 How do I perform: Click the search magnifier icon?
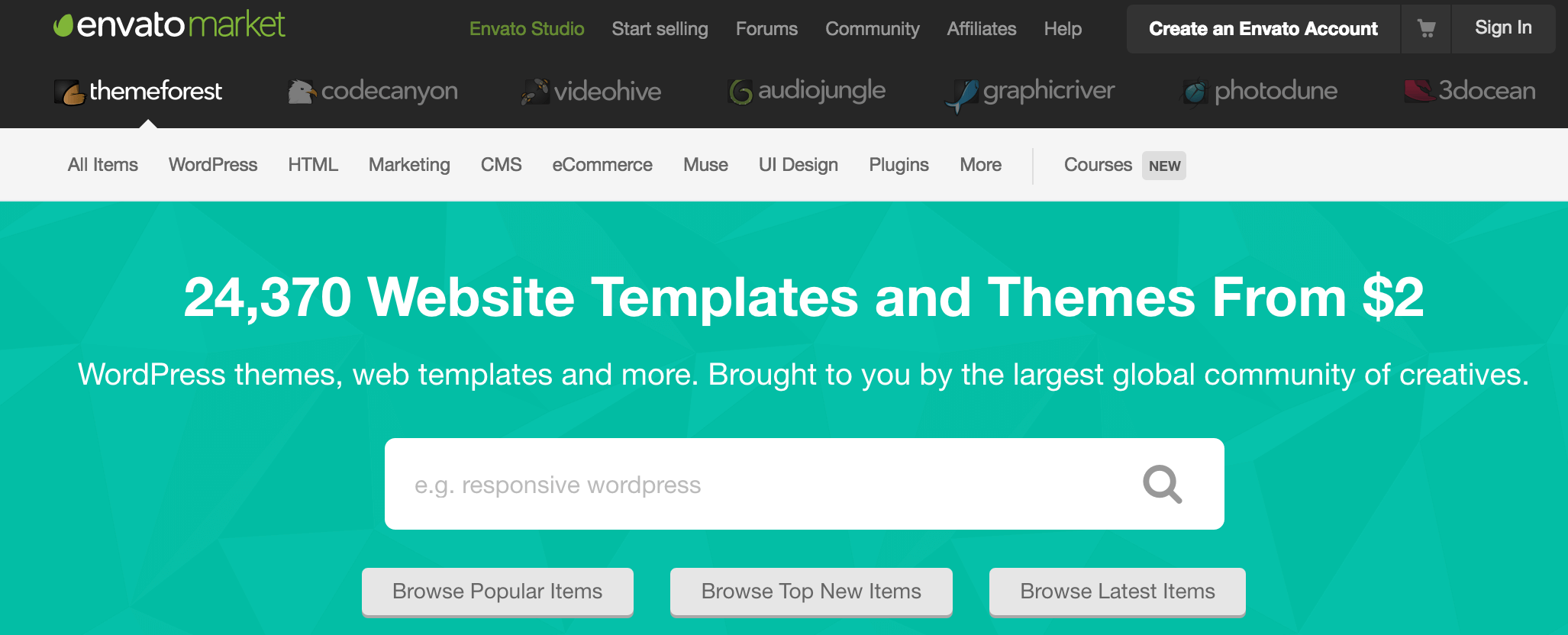click(1162, 484)
